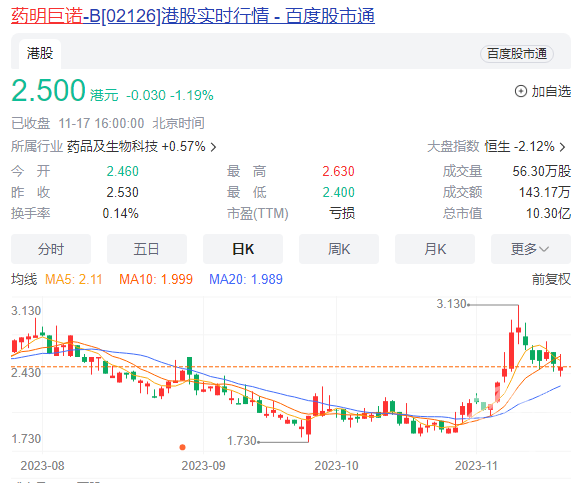
Task: Click the 今开 value 2.460
Action: click(122, 171)
